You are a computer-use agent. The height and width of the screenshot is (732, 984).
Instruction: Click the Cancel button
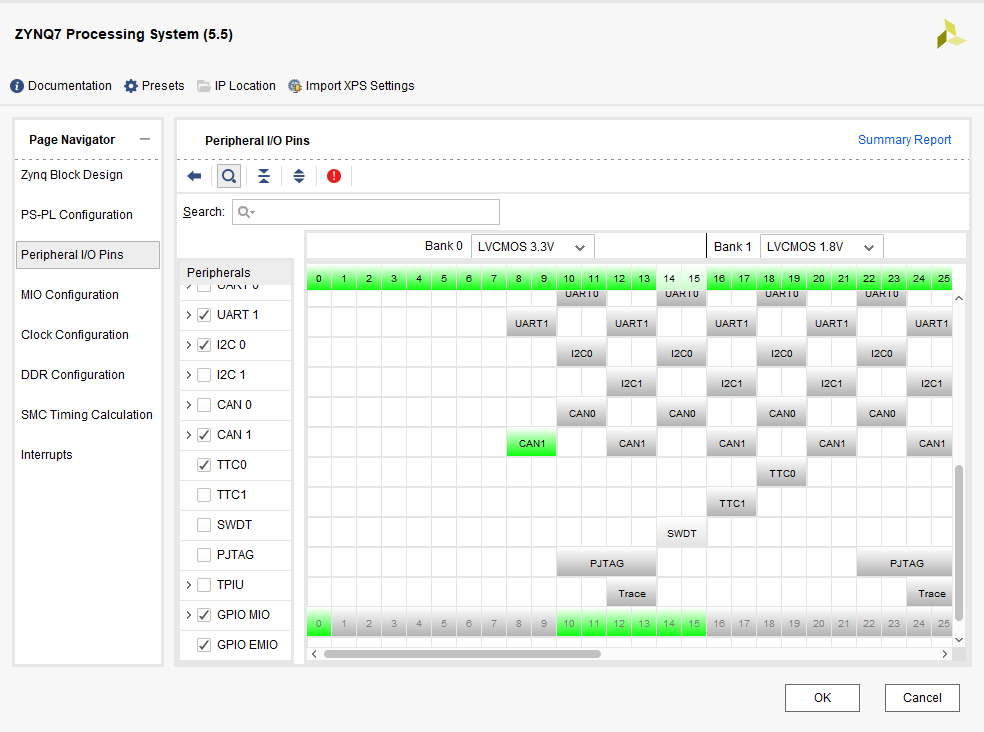(x=922, y=698)
